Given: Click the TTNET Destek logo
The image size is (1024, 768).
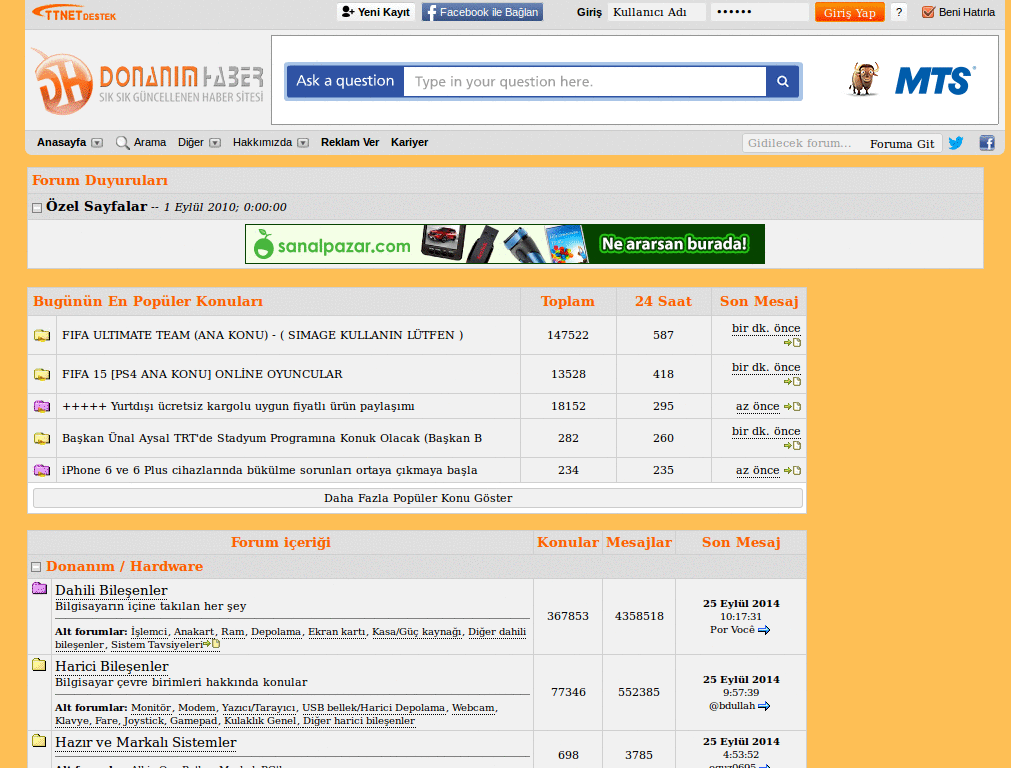Looking at the screenshot, I should (74, 12).
